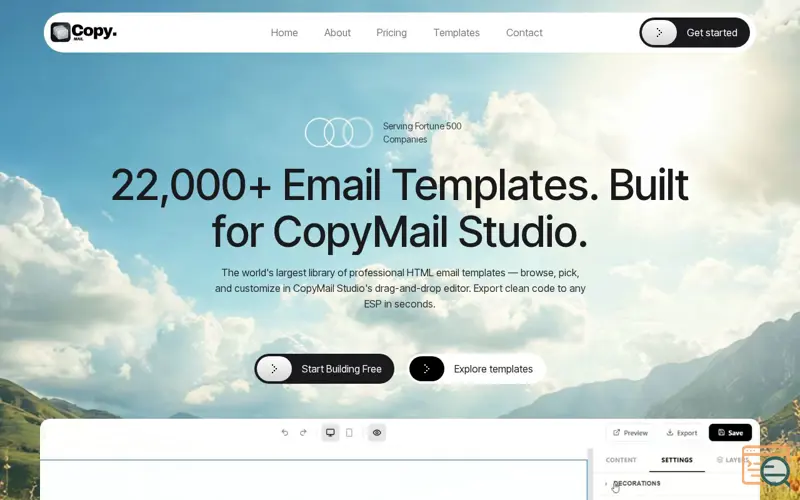Switch to the Content tab
The image size is (800, 500).
click(x=621, y=460)
